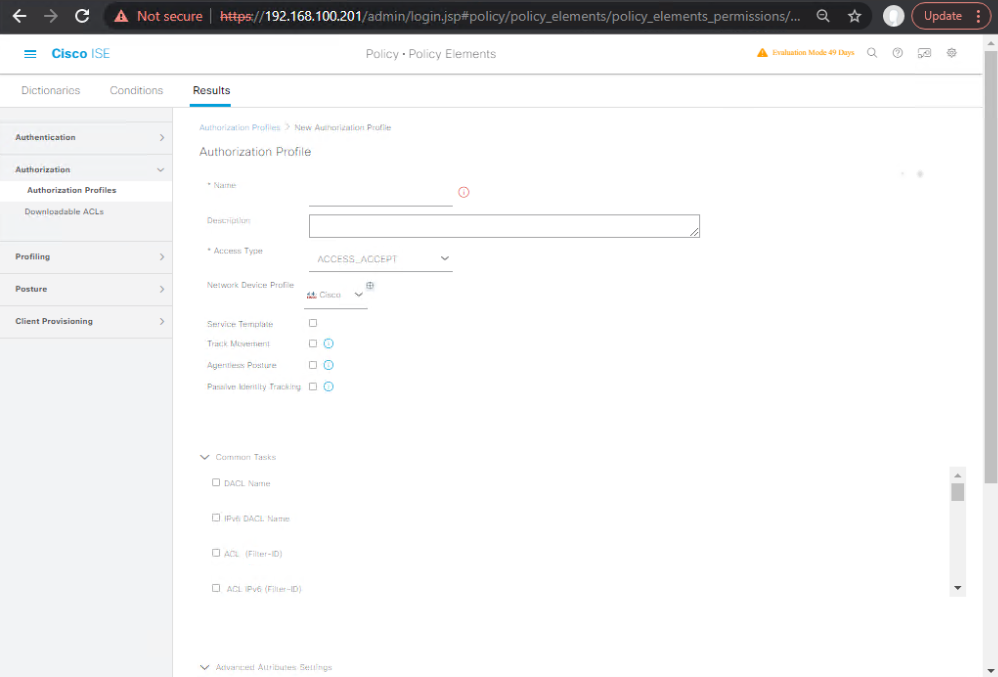Open the Network Device Profile Cisco dropdown
998x677 pixels.
(x=335, y=295)
